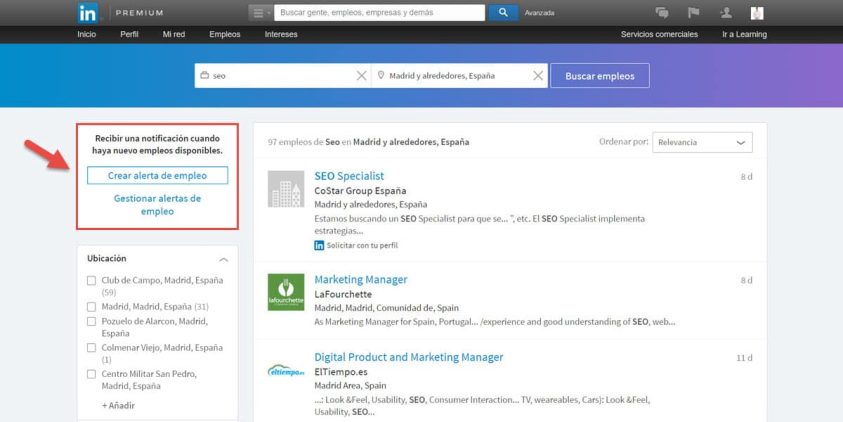843x422 pixels.
Task: Open Gestionar alertas de empleo link
Action: point(158,205)
